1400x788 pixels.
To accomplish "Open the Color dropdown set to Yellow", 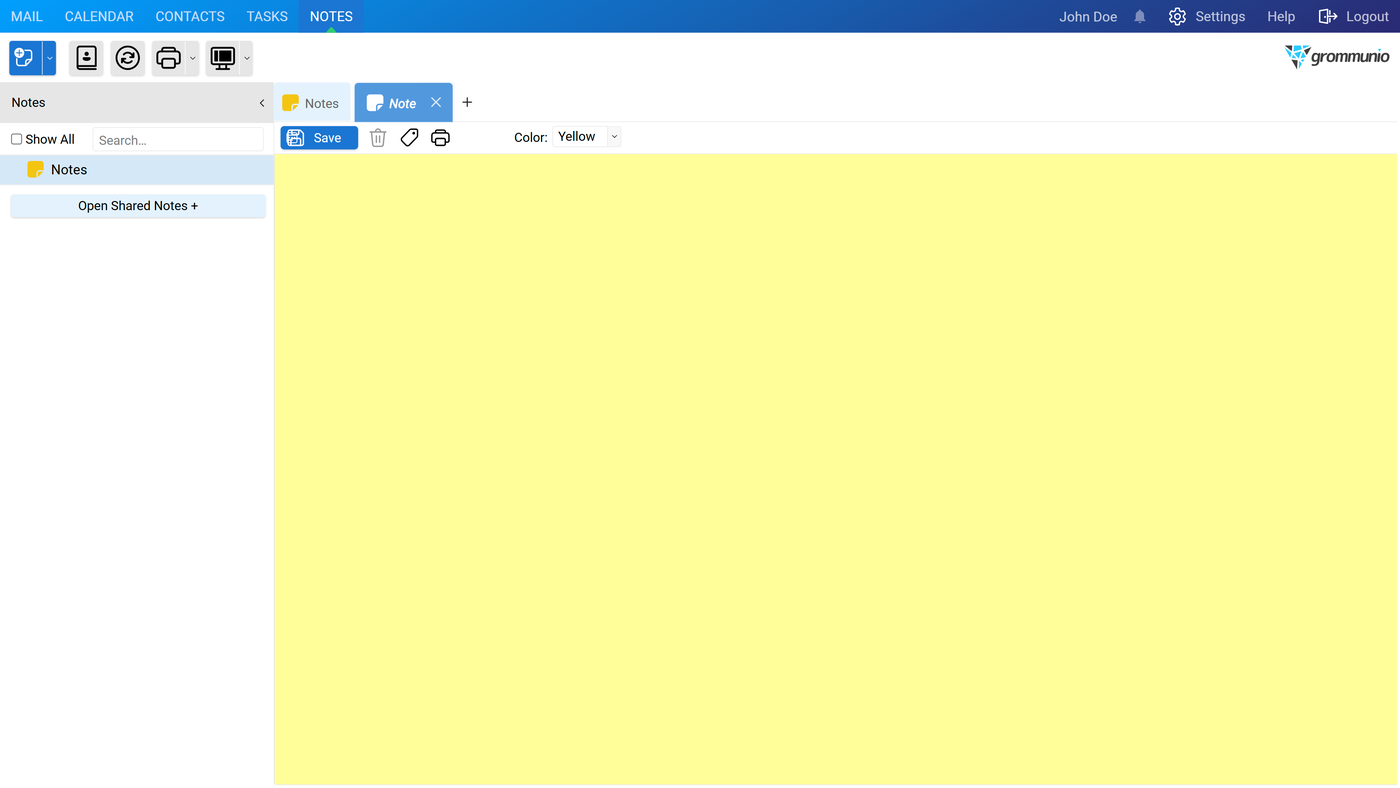I will click(x=587, y=137).
